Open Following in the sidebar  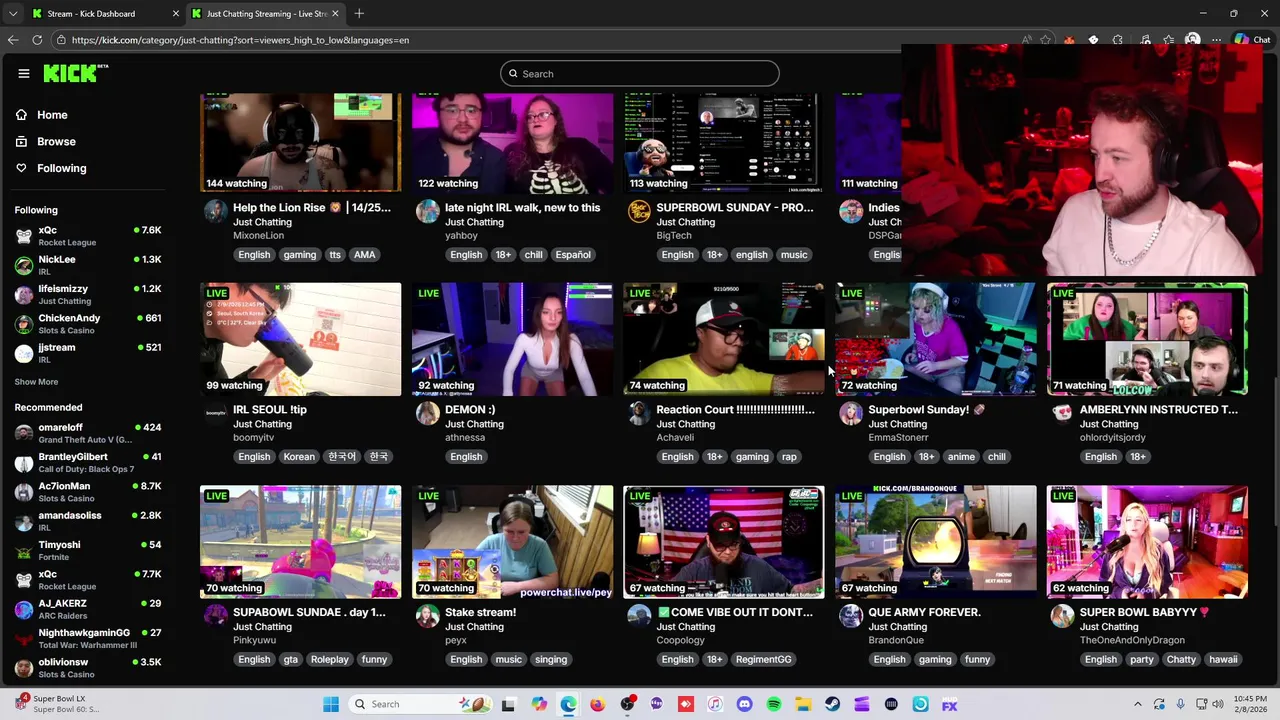click(61, 168)
